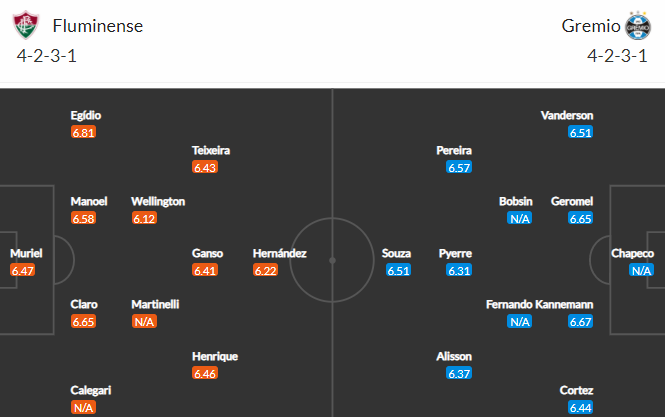This screenshot has height=417, width=665.
Task: Click the Fluminense club crest icon
Action: [x=26, y=25]
